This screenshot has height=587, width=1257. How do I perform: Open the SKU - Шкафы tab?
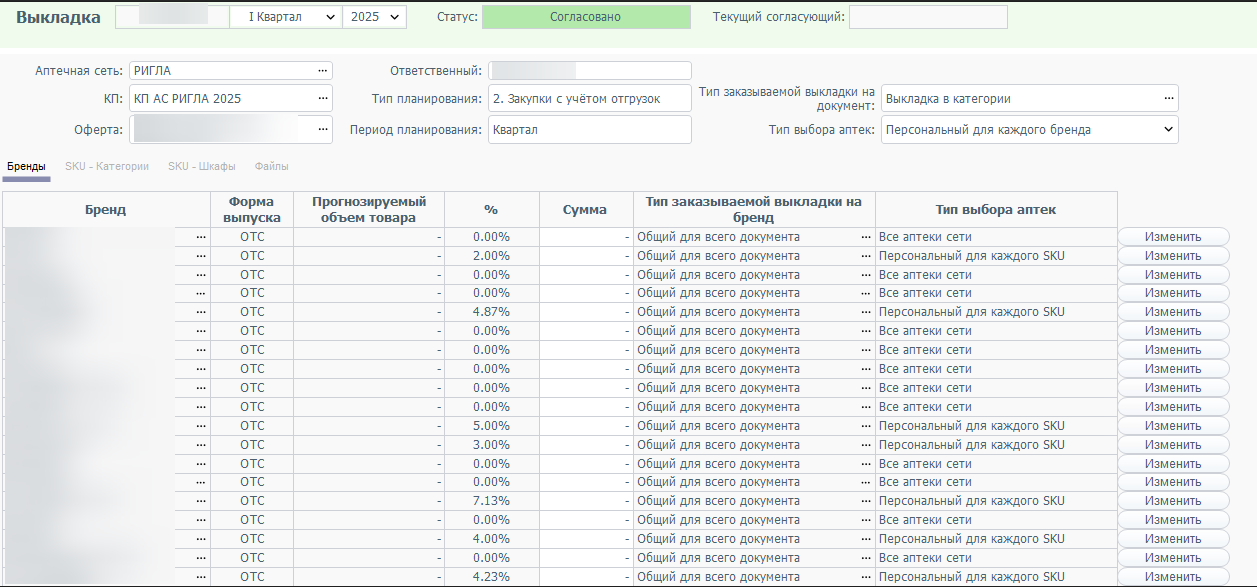coord(202,167)
